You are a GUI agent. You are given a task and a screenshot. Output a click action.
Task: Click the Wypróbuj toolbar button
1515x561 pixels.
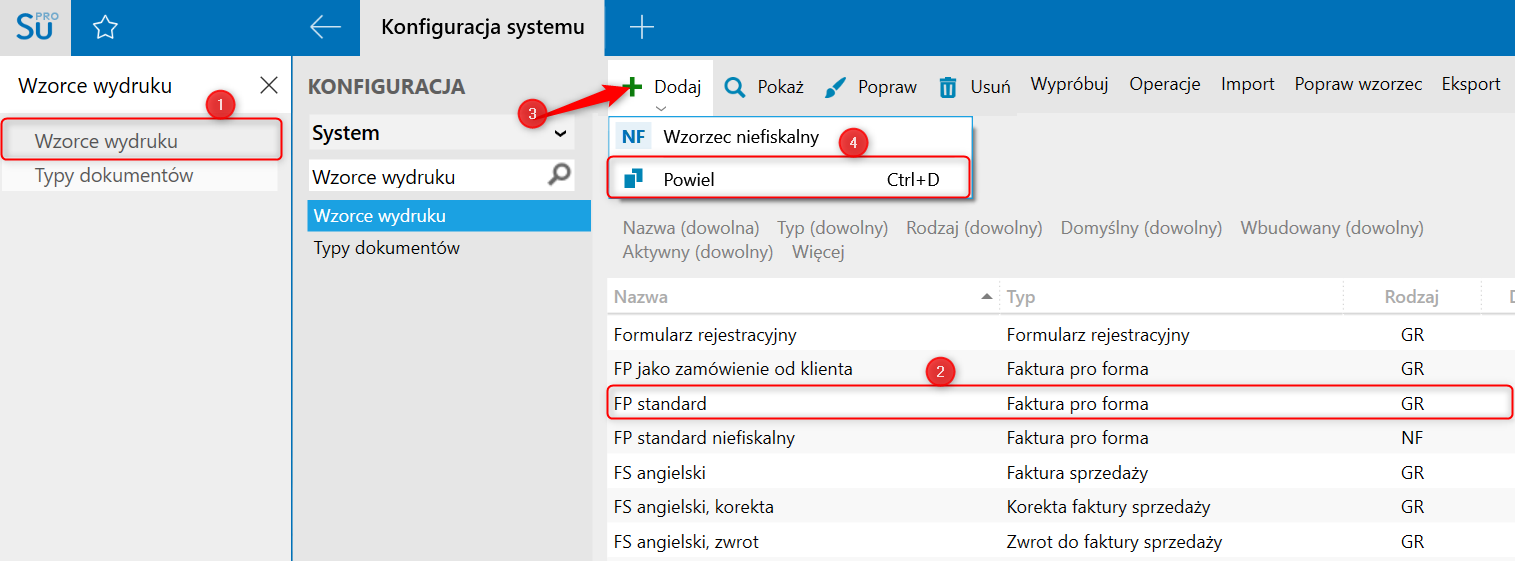point(1069,85)
